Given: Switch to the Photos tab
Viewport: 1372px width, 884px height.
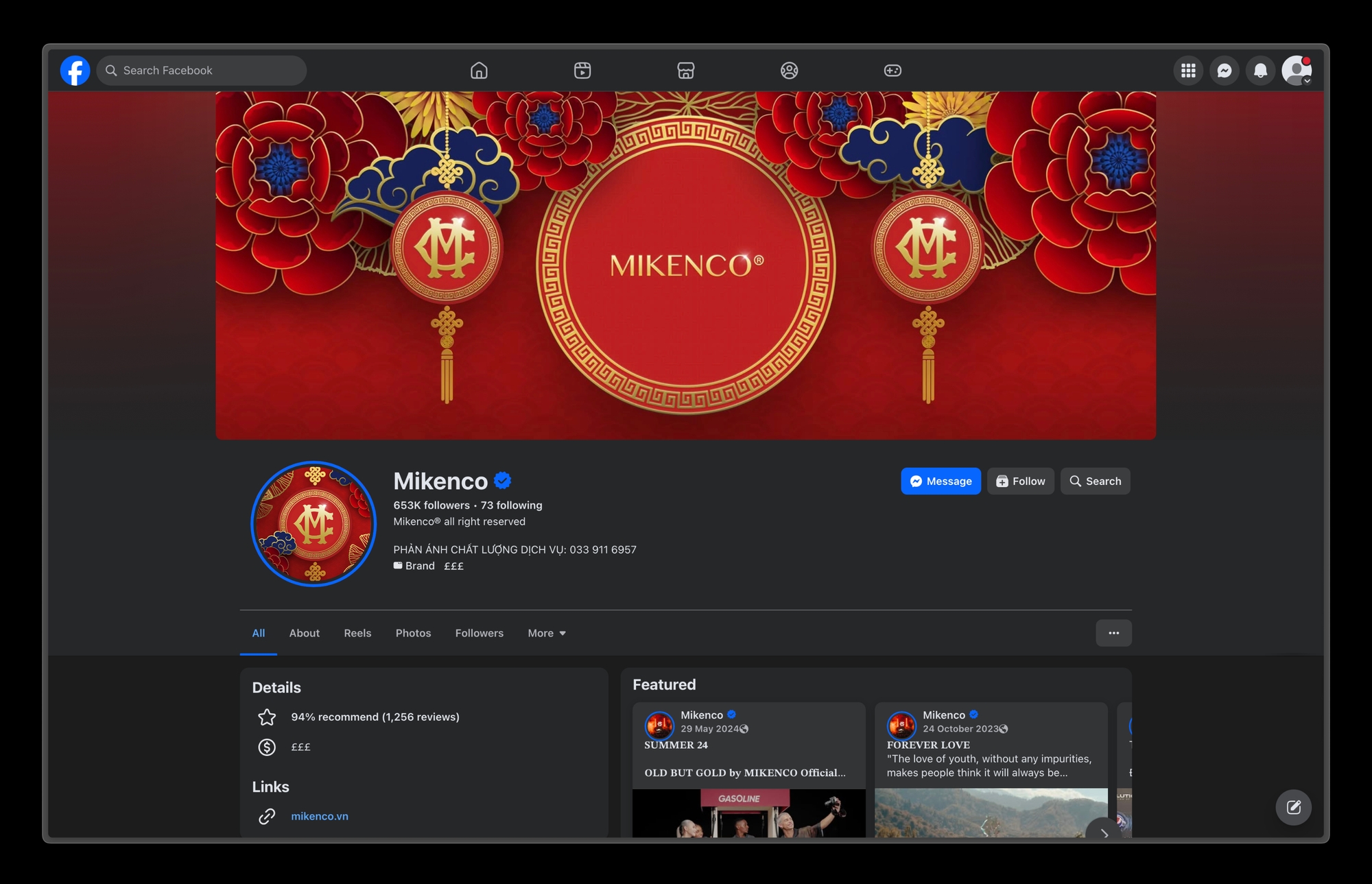Looking at the screenshot, I should click(413, 633).
